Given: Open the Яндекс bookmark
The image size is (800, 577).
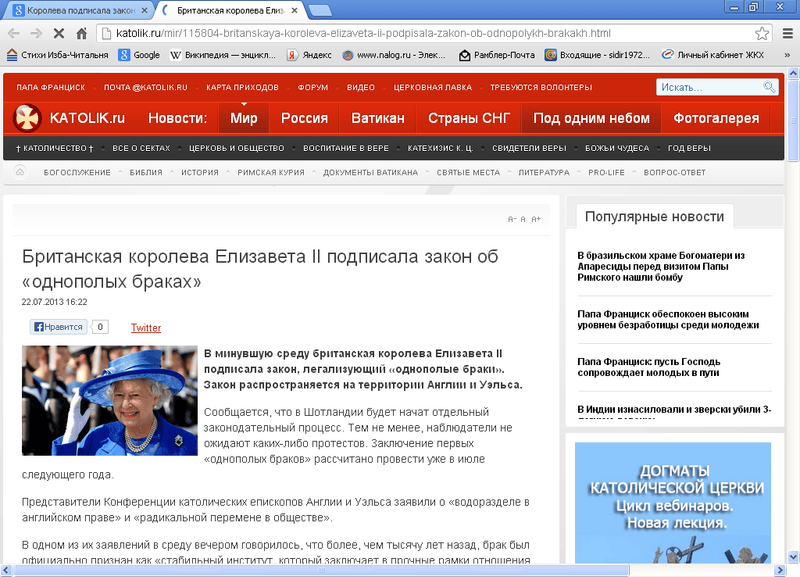Looking at the screenshot, I should [309, 55].
